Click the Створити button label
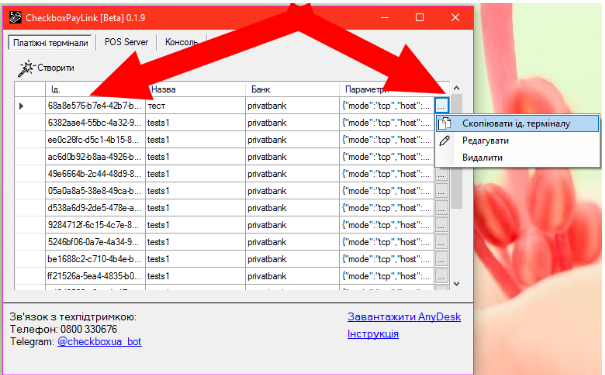 56,68
